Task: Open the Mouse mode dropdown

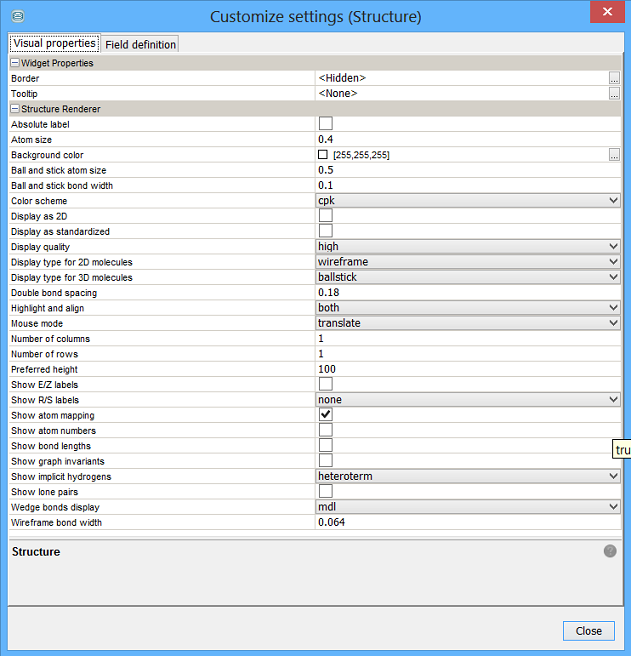Action: click(613, 323)
